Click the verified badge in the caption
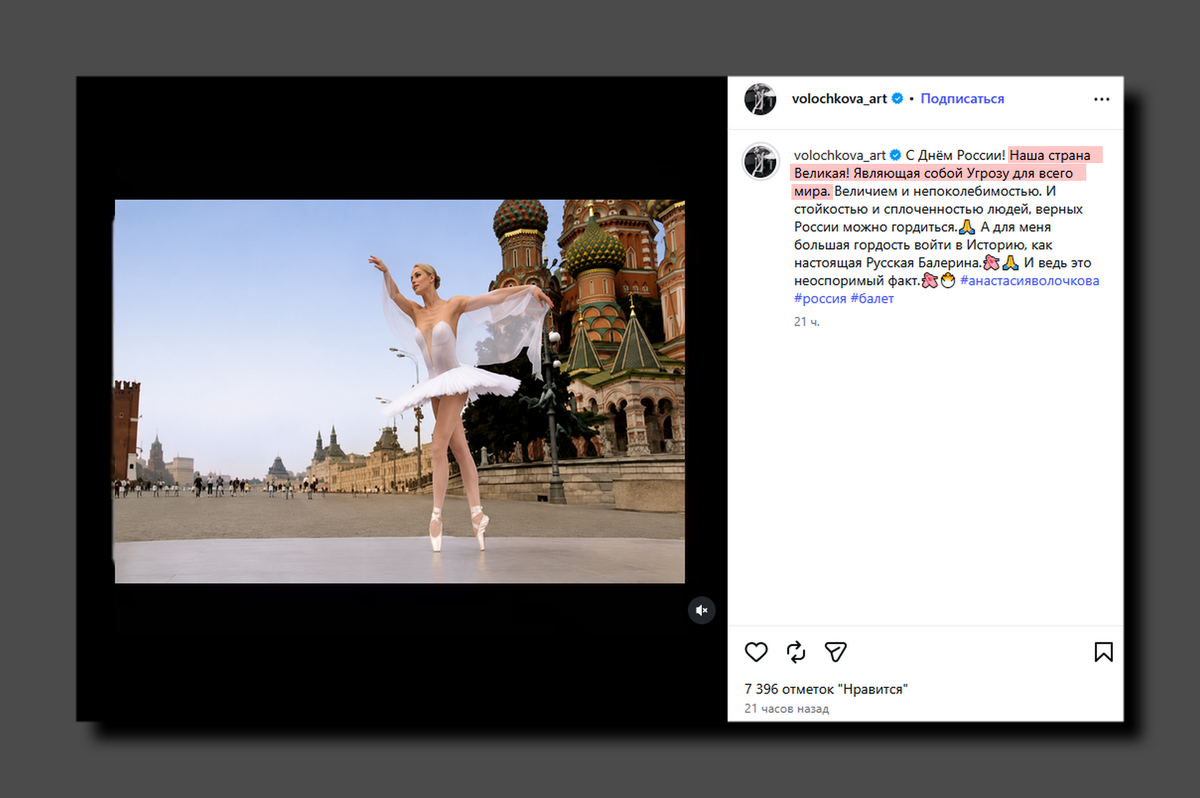The height and width of the screenshot is (798, 1200). (x=896, y=155)
